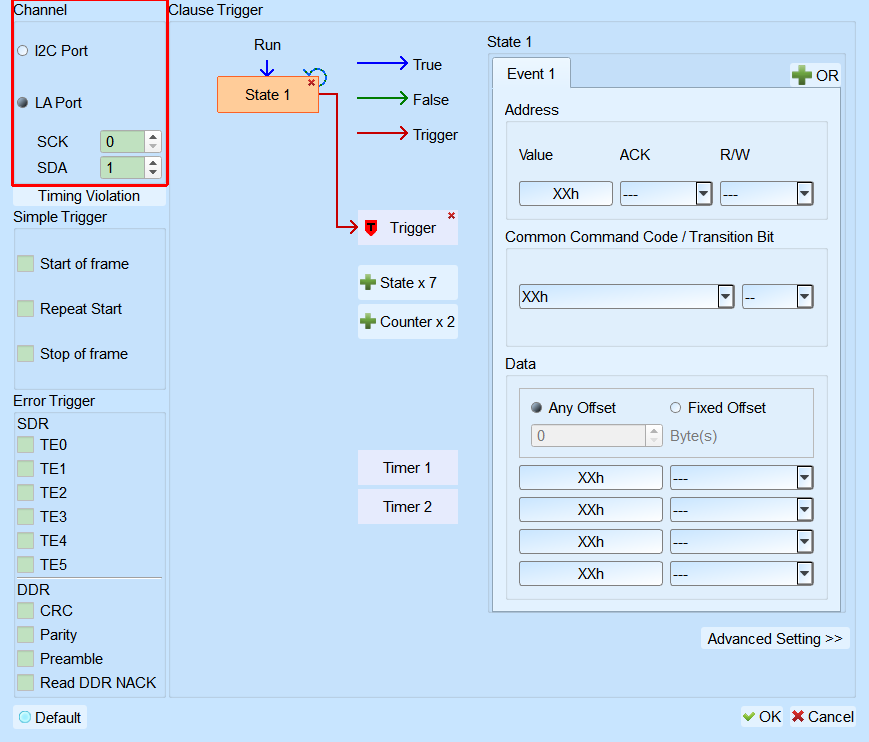Open the Address R/W dropdown
Image resolution: width=869 pixels, height=742 pixels.
(767, 194)
